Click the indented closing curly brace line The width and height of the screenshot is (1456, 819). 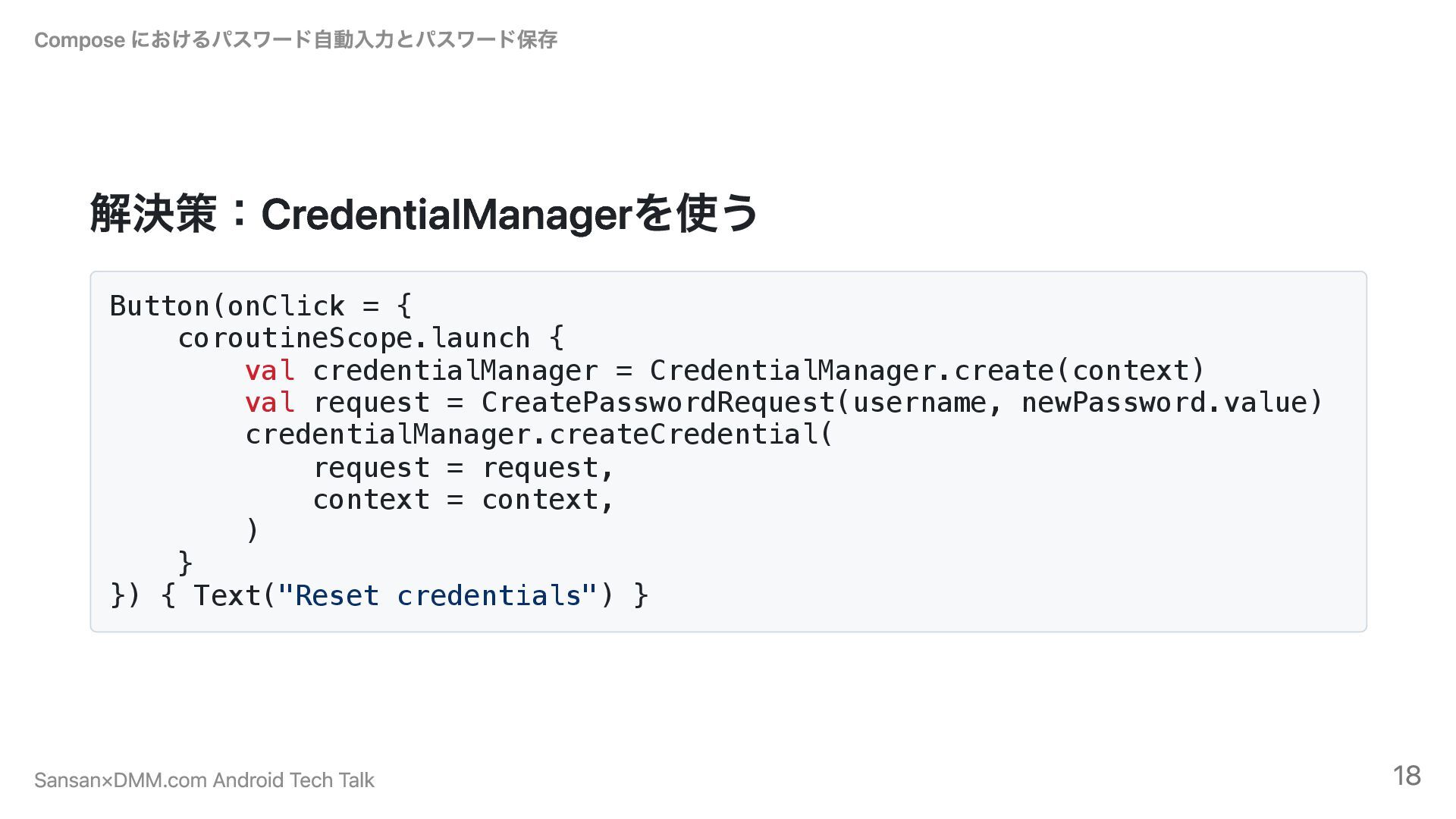pyautogui.click(x=185, y=563)
